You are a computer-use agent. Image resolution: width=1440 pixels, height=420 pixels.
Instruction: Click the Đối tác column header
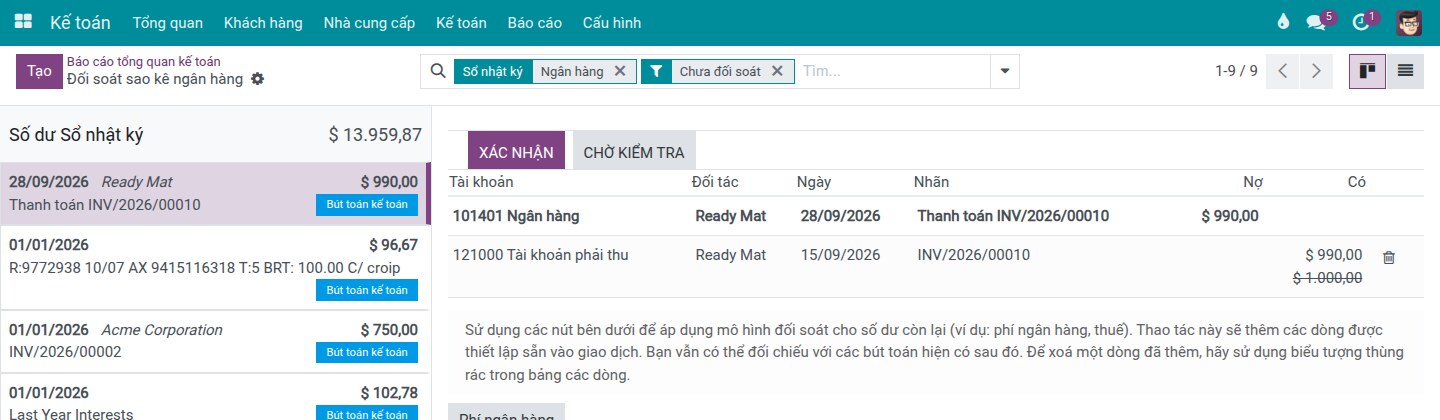pos(715,182)
